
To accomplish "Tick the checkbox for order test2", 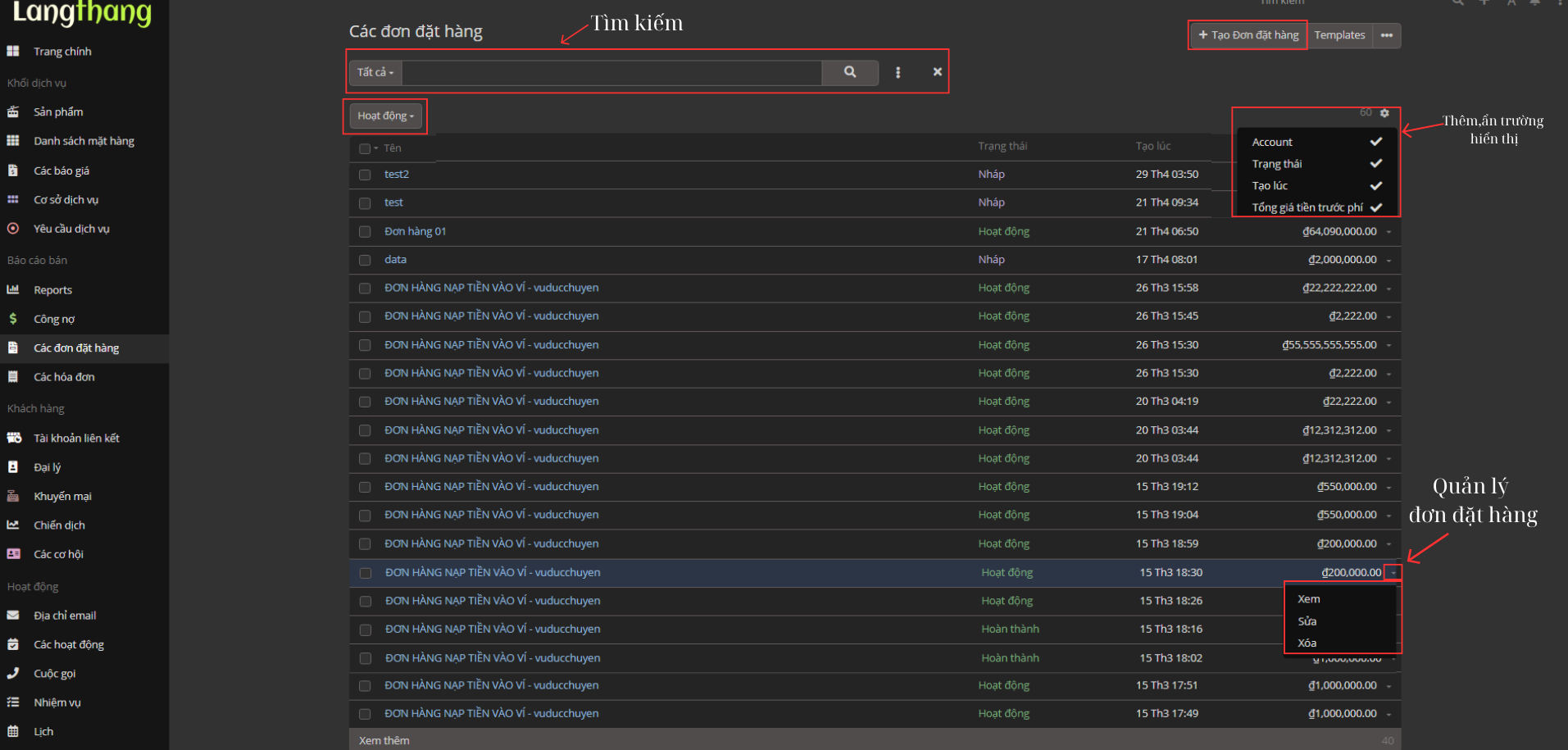I will pyautogui.click(x=365, y=175).
